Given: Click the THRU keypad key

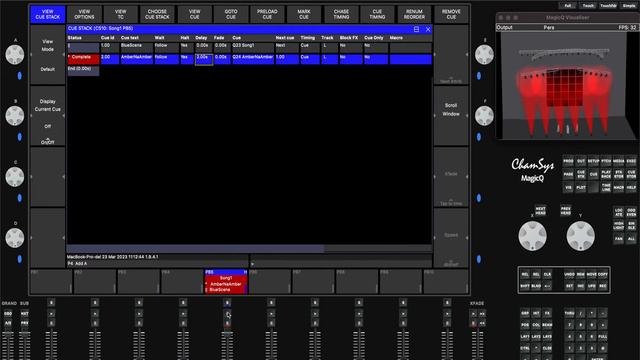Looking at the screenshot, I should tap(569, 313).
